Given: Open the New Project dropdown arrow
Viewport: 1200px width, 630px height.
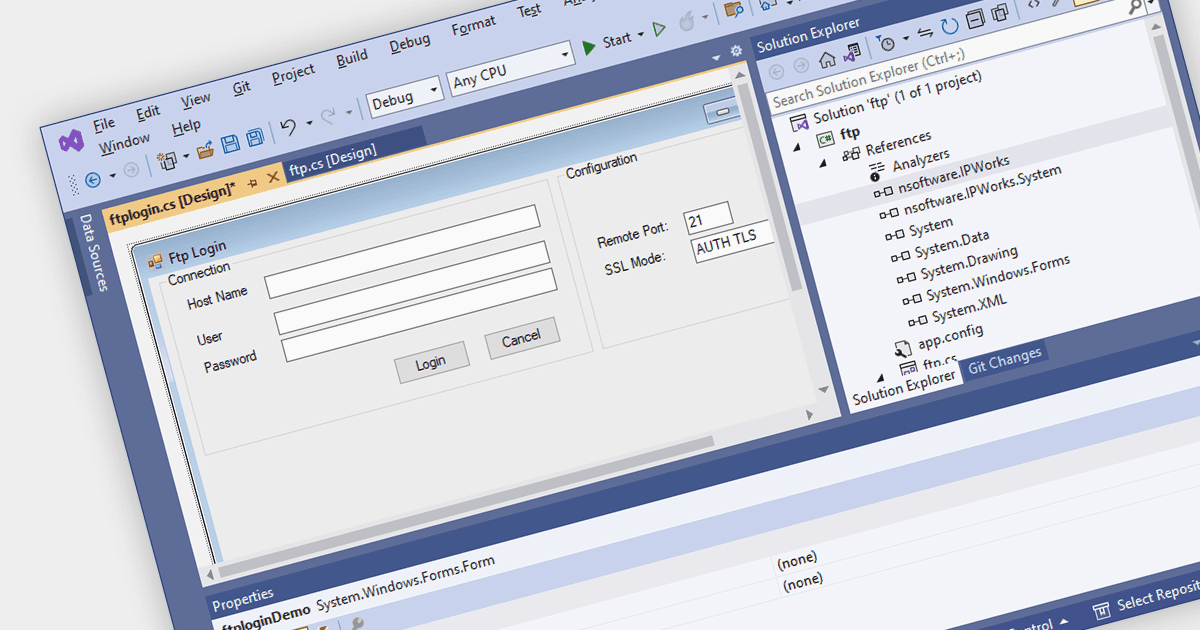Looking at the screenshot, I should click(x=184, y=157).
